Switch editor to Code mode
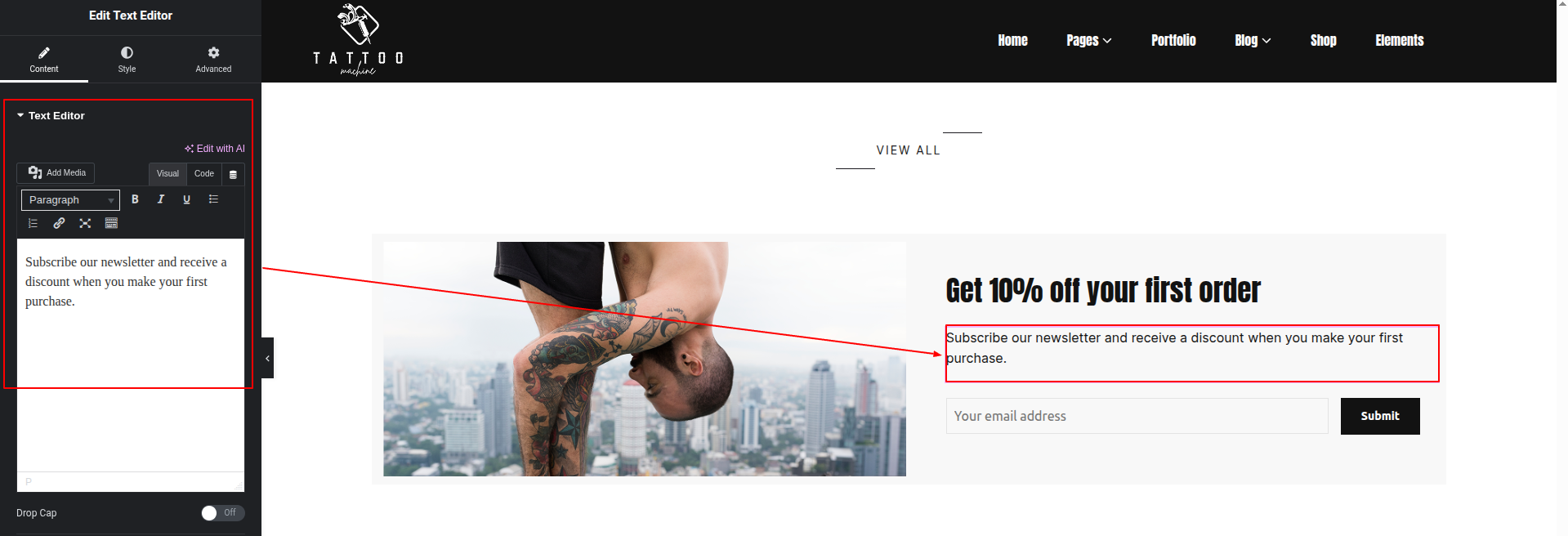 pyautogui.click(x=204, y=174)
